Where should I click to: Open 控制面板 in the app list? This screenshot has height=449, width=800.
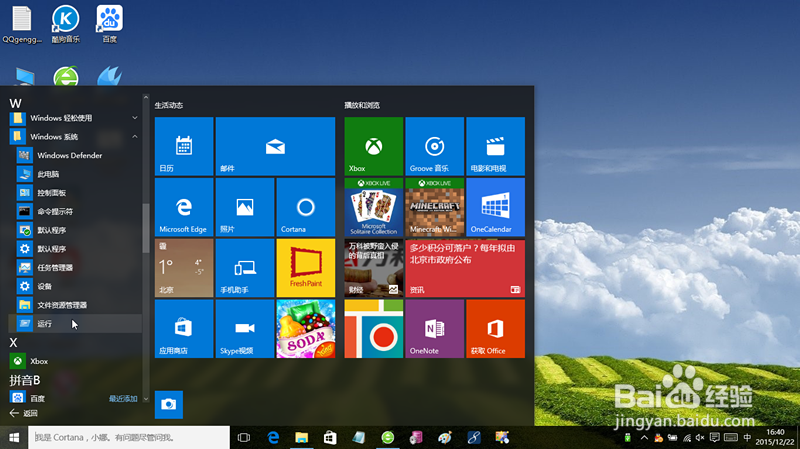click(x=74, y=193)
